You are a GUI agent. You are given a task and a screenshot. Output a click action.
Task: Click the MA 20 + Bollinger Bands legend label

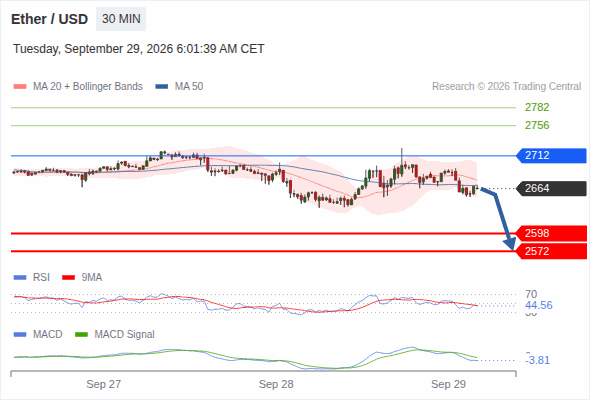88,87
